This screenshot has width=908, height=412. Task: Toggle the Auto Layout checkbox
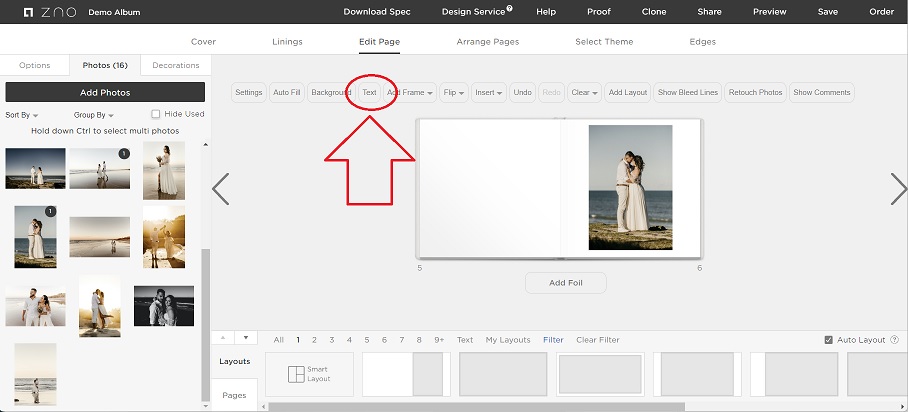[x=828, y=340]
